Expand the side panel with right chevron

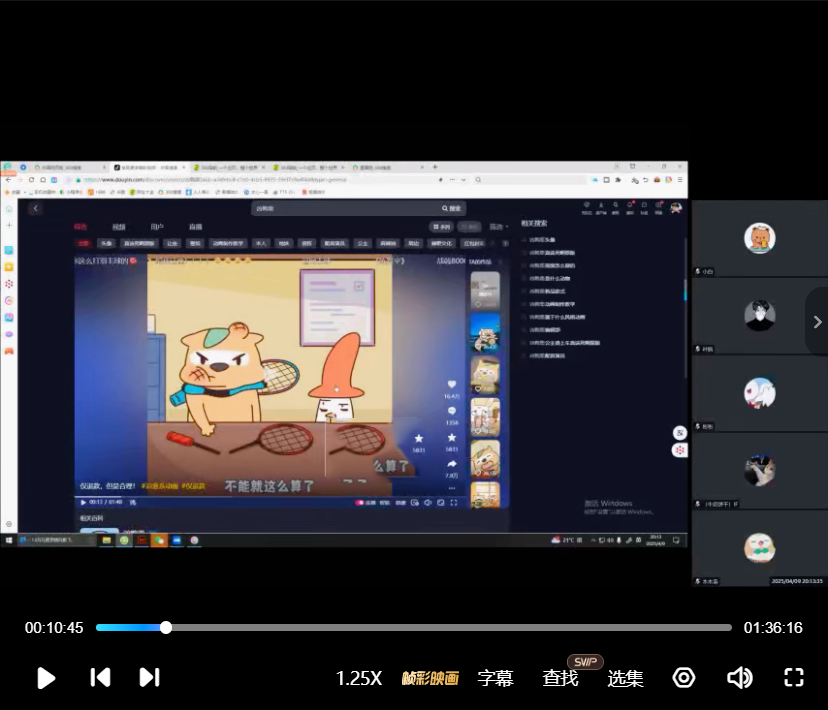pos(817,322)
